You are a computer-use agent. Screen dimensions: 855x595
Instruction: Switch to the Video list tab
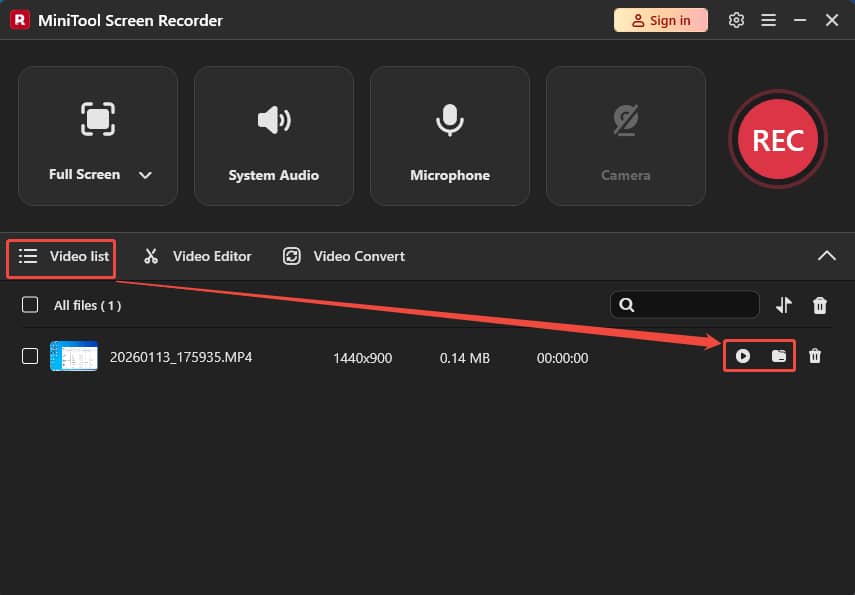(x=61, y=257)
